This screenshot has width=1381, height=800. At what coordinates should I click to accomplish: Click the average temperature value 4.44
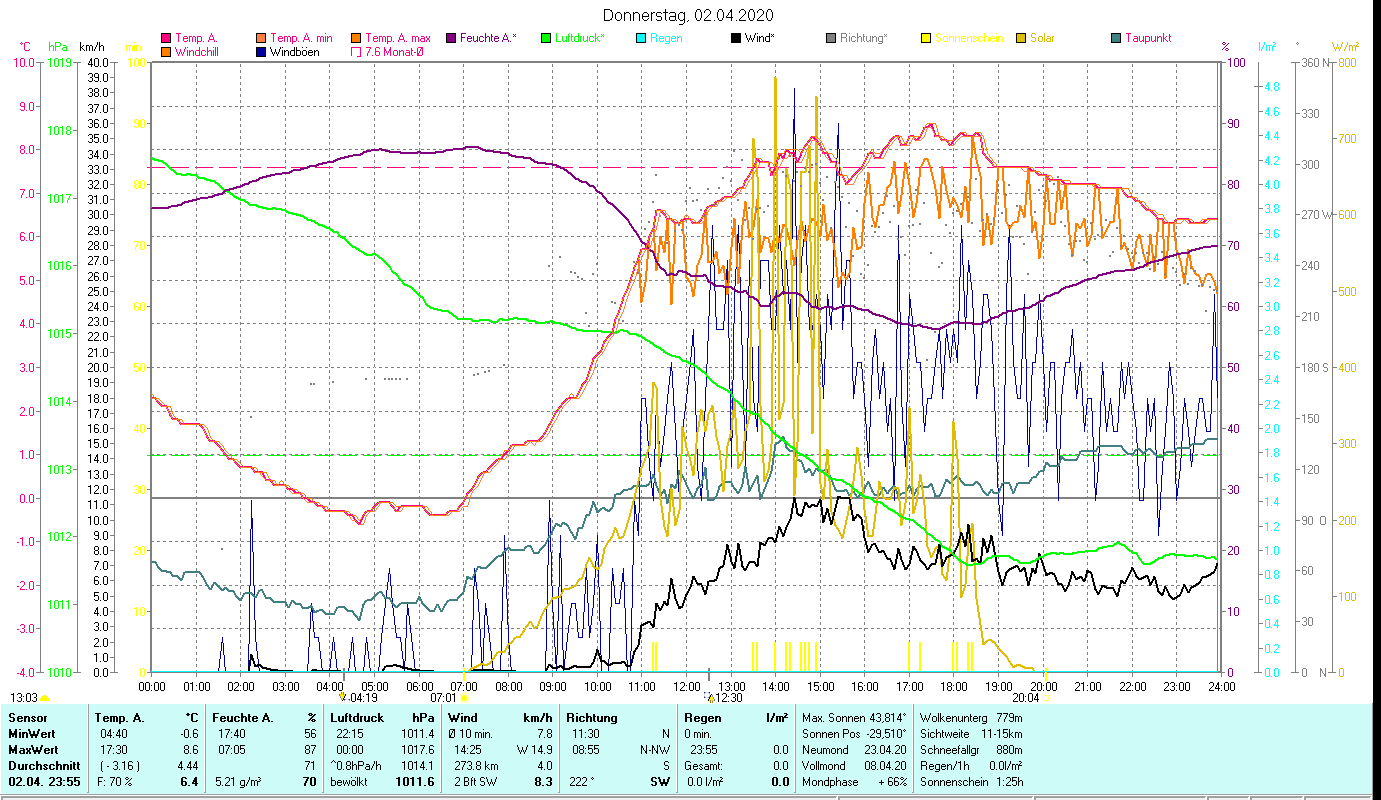tap(187, 766)
